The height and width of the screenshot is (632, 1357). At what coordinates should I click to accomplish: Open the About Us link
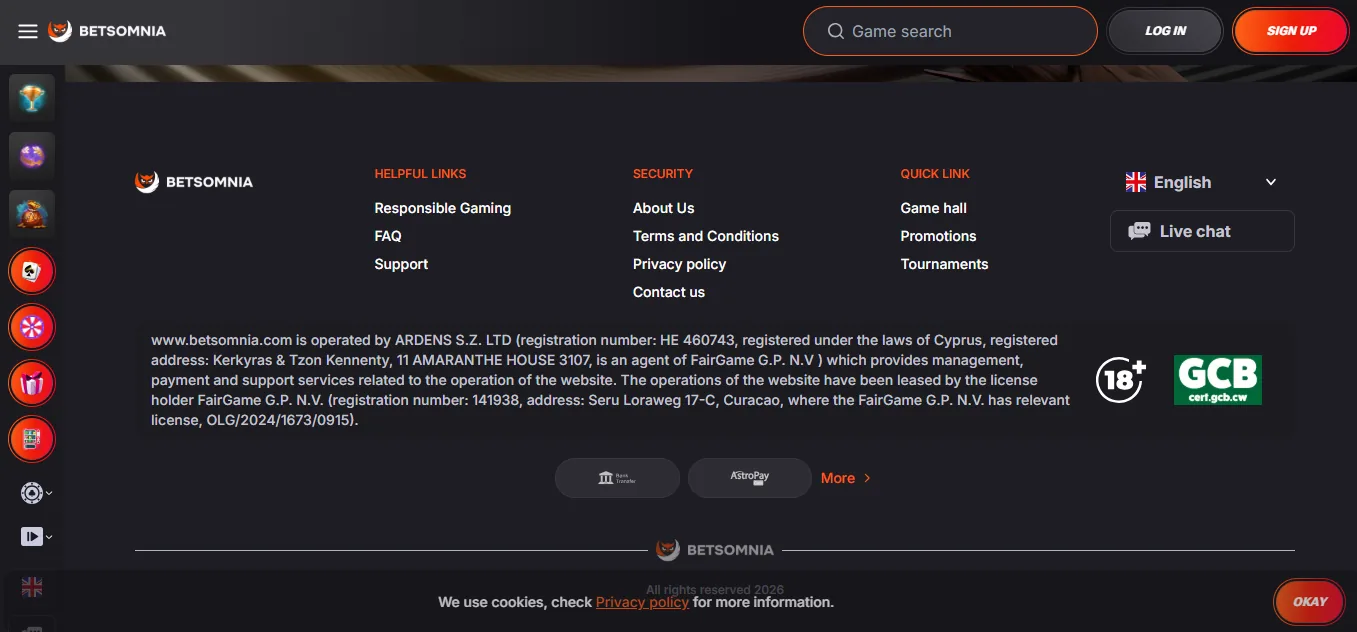pyautogui.click(x=664, y=208)
